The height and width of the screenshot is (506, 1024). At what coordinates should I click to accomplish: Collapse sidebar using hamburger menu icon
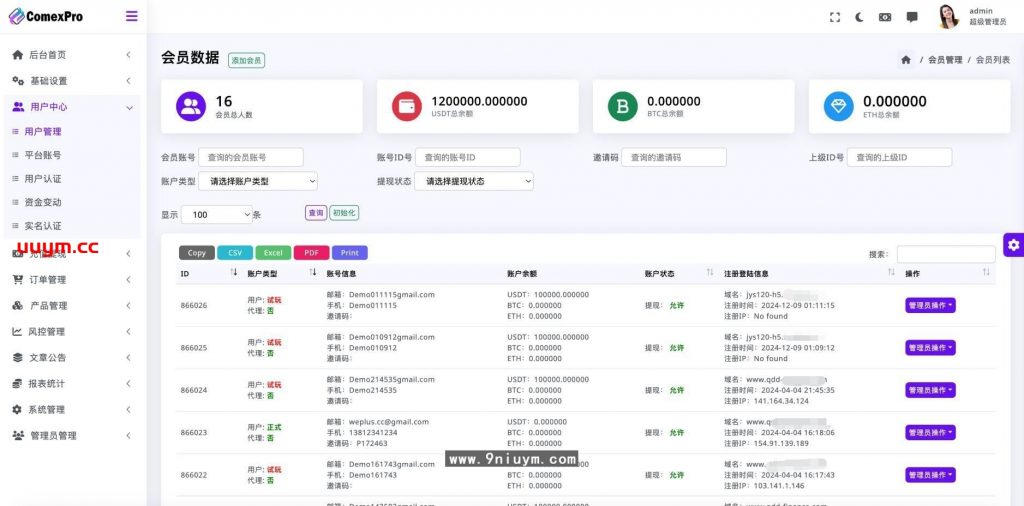tap(132, 16)
